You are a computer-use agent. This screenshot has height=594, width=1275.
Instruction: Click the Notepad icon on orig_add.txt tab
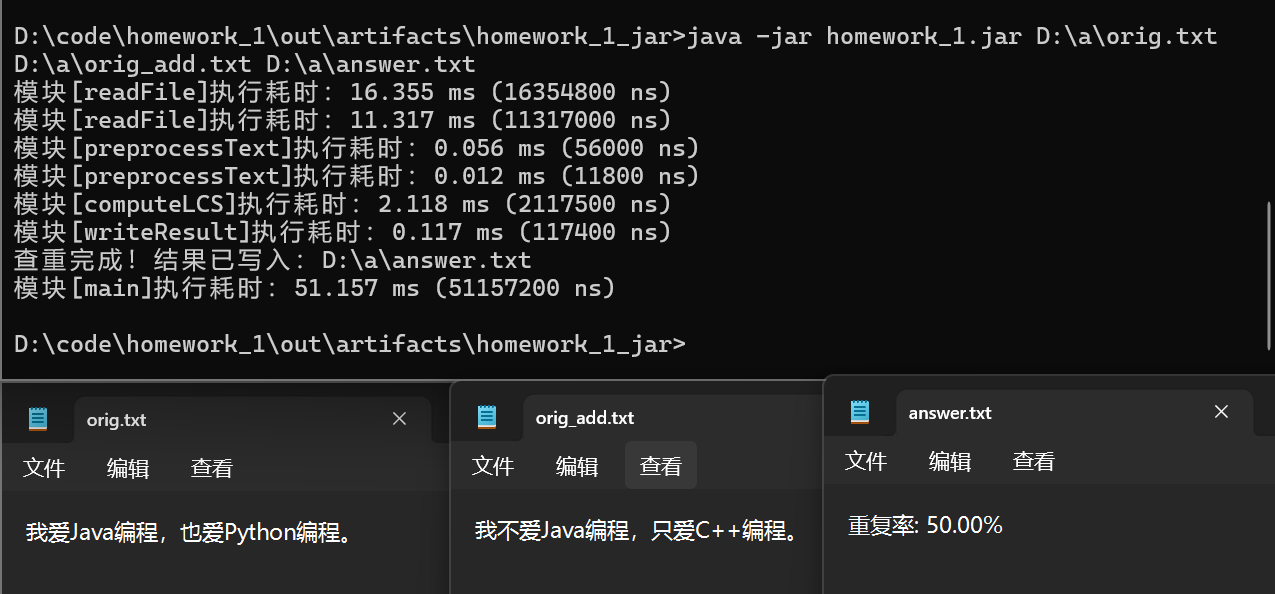click(487, 417)
